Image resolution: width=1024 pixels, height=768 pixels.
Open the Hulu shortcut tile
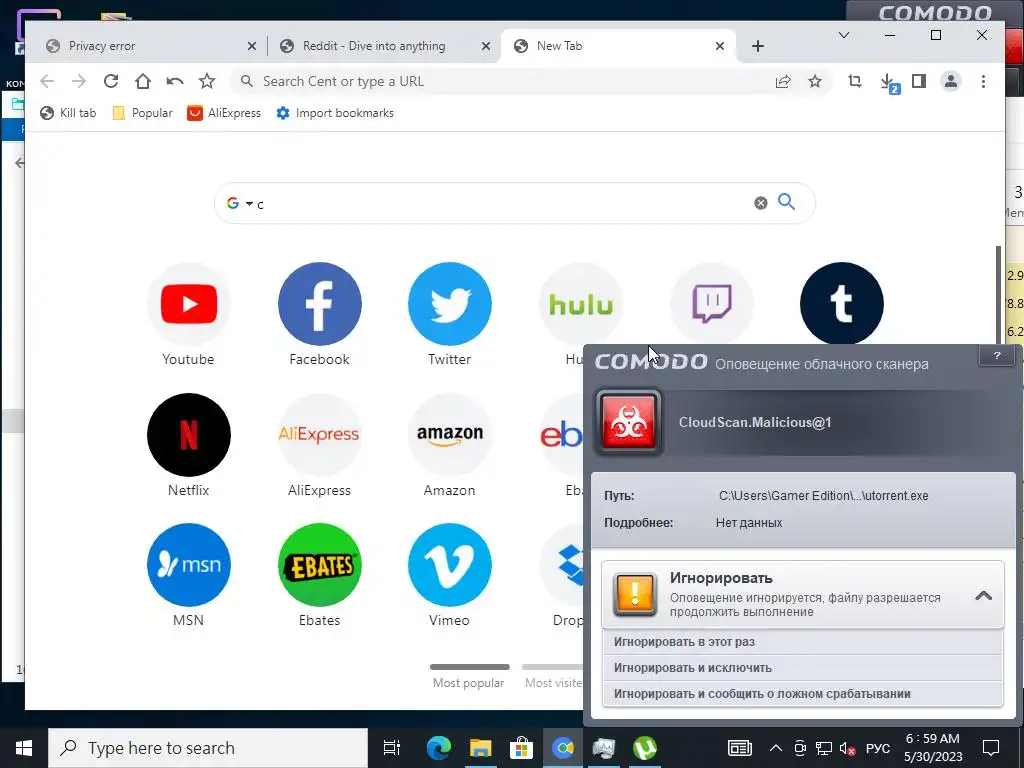pos(581,304)
